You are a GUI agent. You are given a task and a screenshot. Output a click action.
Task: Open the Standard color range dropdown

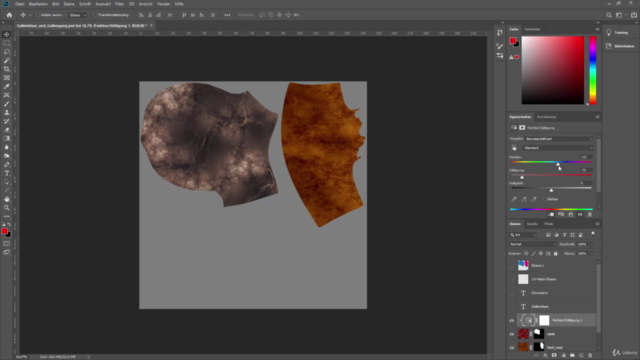pos(558,148)
